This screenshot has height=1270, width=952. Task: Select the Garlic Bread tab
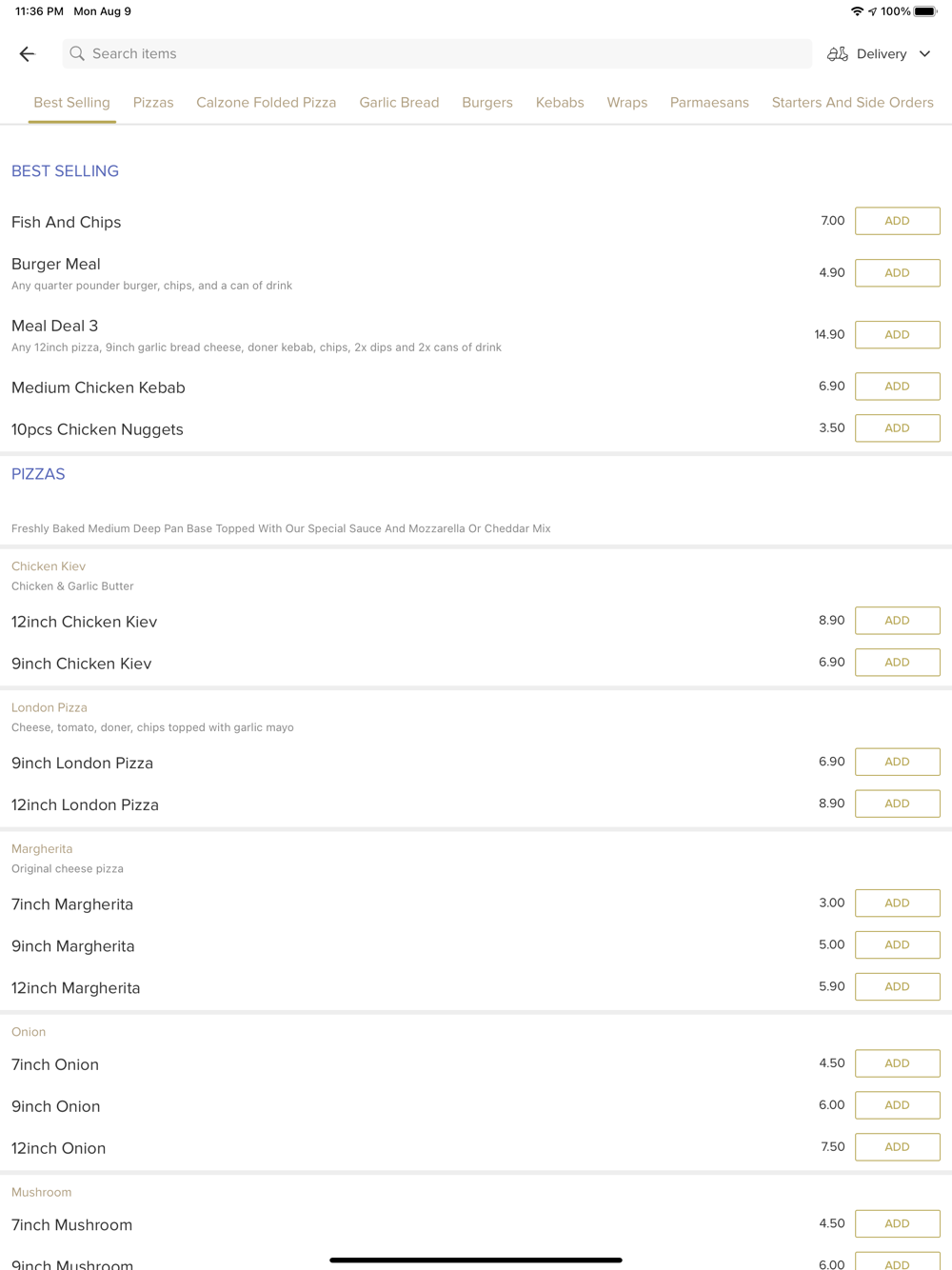pos(399,103)
